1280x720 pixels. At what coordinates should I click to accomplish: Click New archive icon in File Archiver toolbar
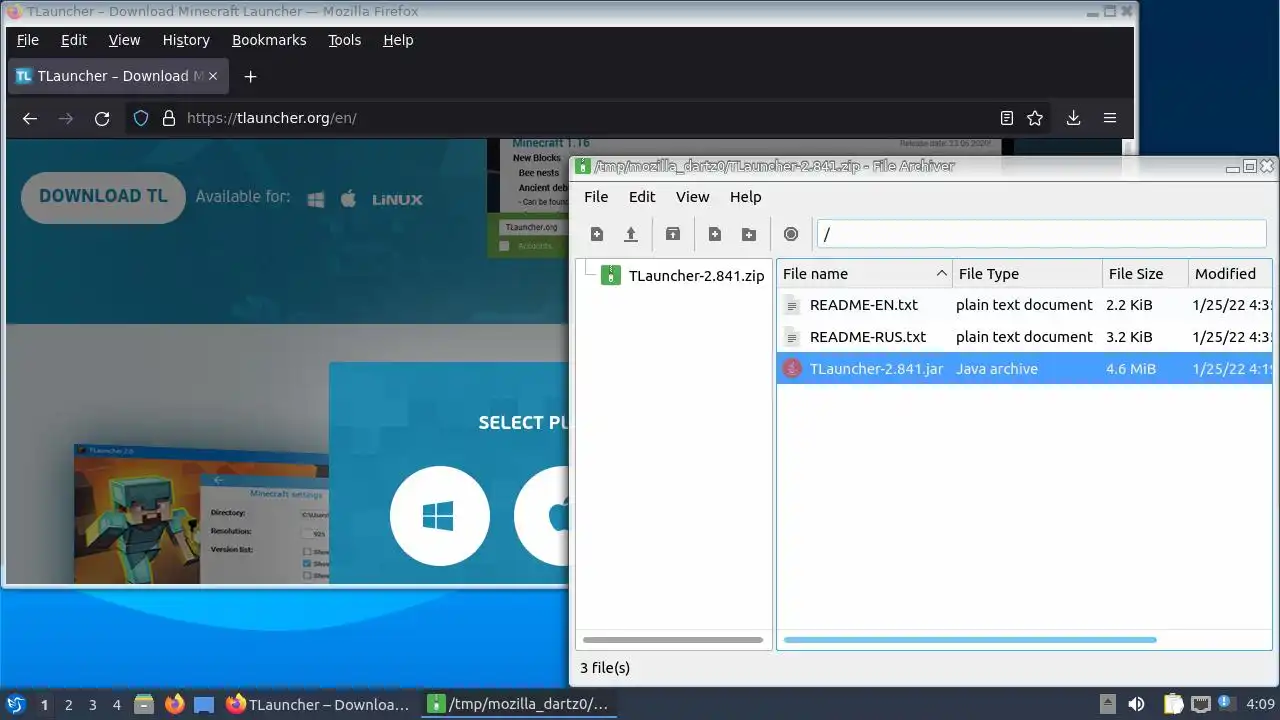(597, 234)
